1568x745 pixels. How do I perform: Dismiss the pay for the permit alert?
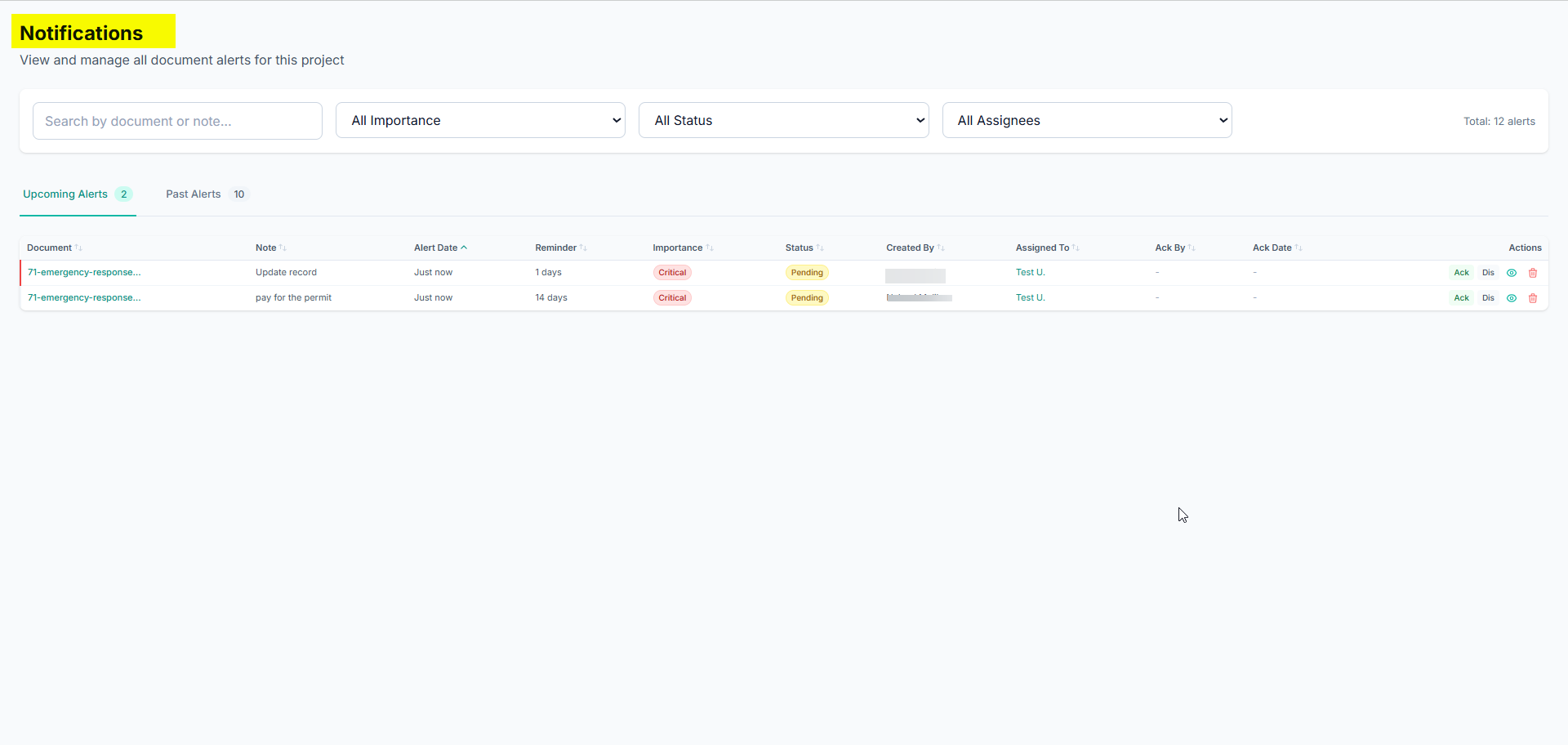1488,298
